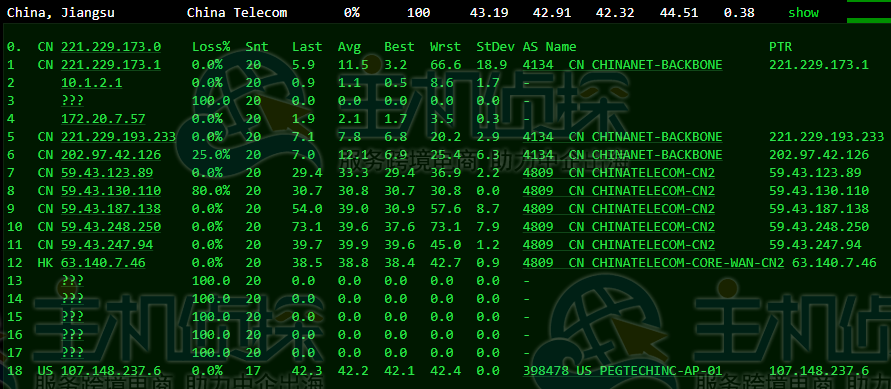This screenshot has height=389, width=891.
Task: Click the CHINATELECOM-CORE-WAN-CN2 AS link
Action: coord(653,263)
